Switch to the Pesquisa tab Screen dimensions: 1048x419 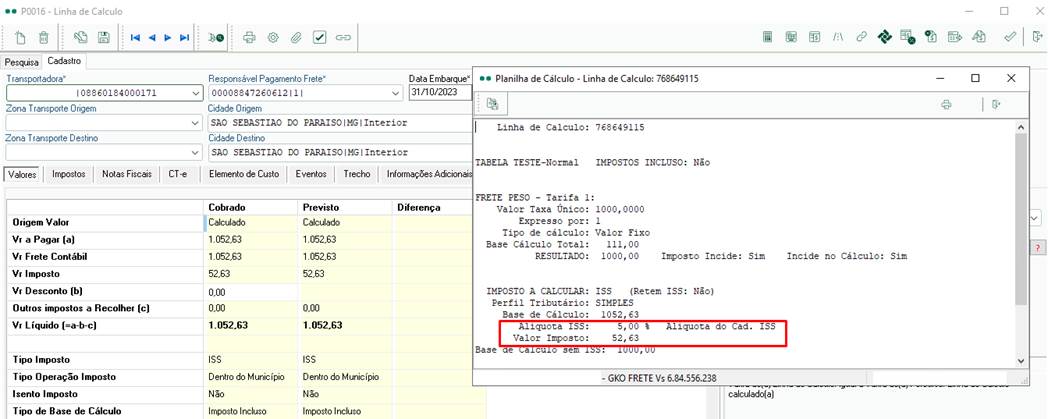coord(22,61)
